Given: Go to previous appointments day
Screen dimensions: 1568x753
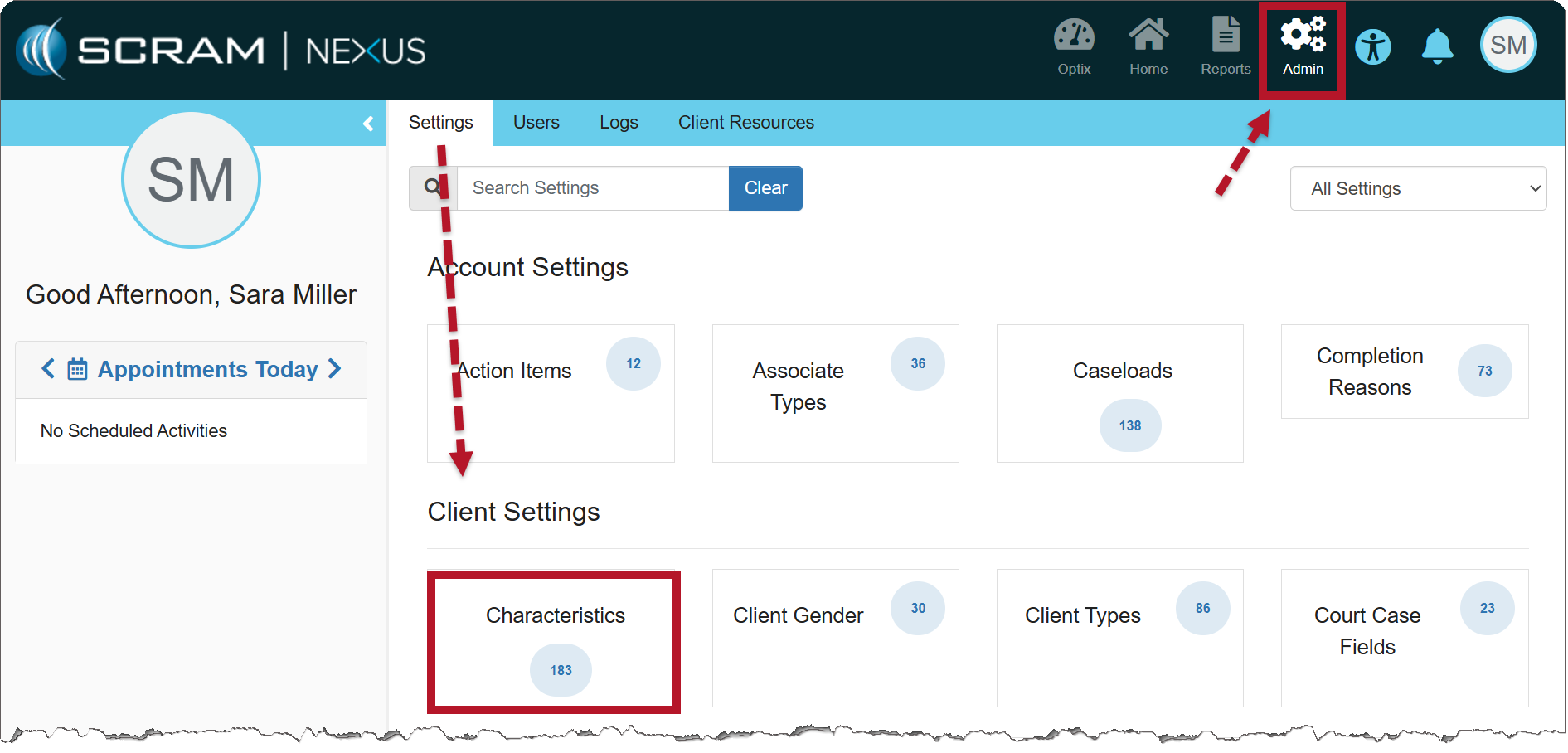Looking at the screenshot, I should [x=48, y=369].
